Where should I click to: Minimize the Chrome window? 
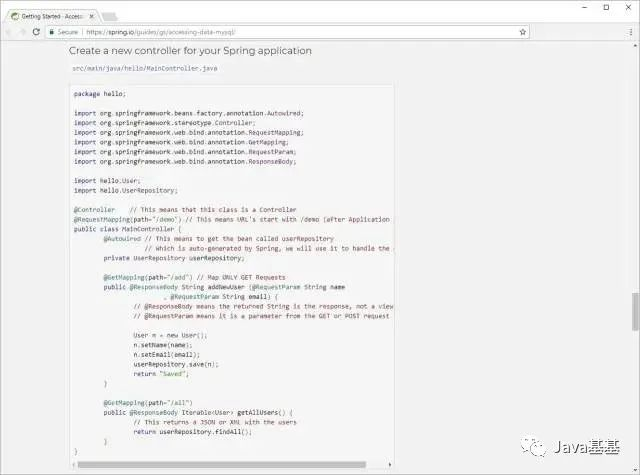[584, 7]
